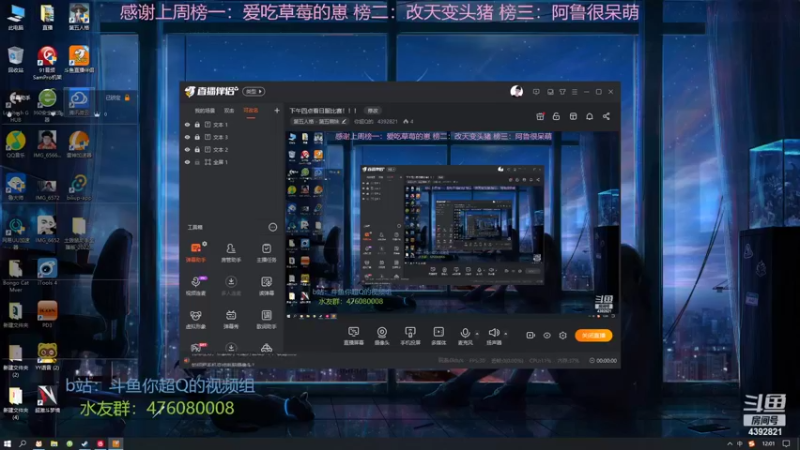Open the 回收站 recycle bin

click(16, 60)
